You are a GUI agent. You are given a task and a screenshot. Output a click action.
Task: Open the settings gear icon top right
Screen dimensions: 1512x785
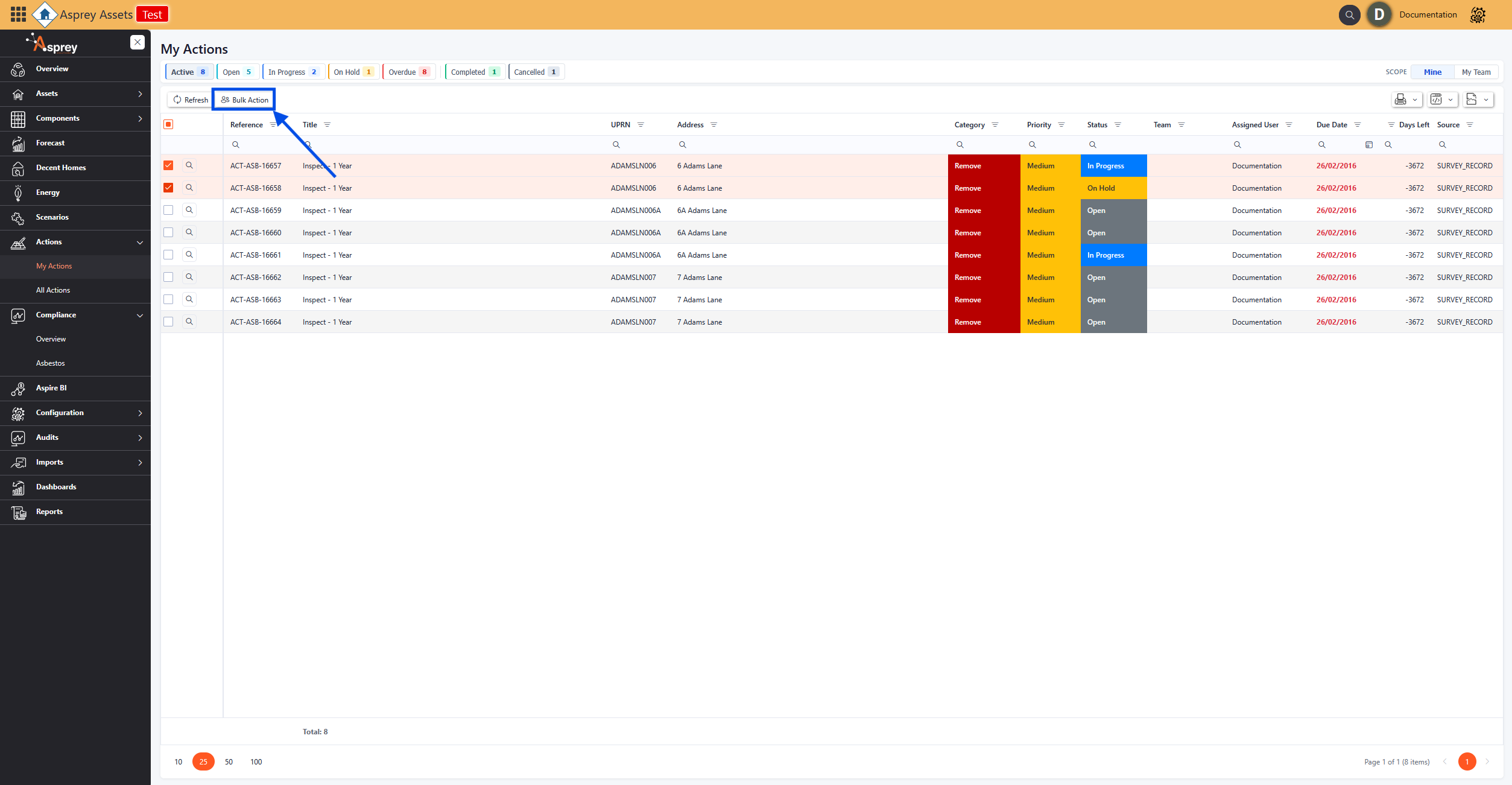click(1478, 14)
